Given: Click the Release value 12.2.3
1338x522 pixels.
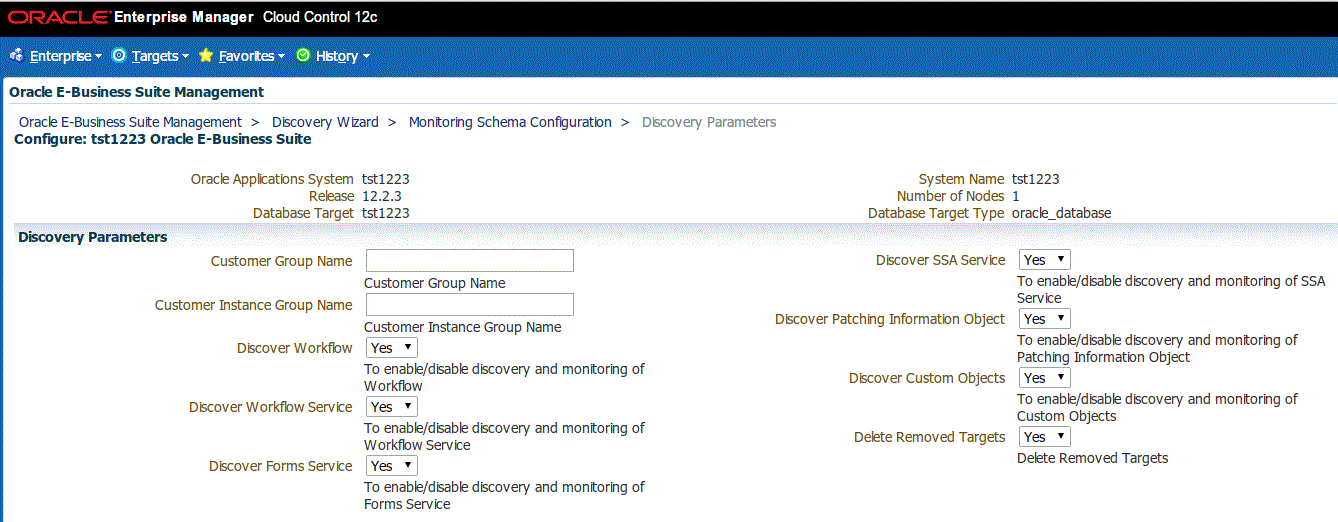Looking at the screenshot, I should (382, 196).
